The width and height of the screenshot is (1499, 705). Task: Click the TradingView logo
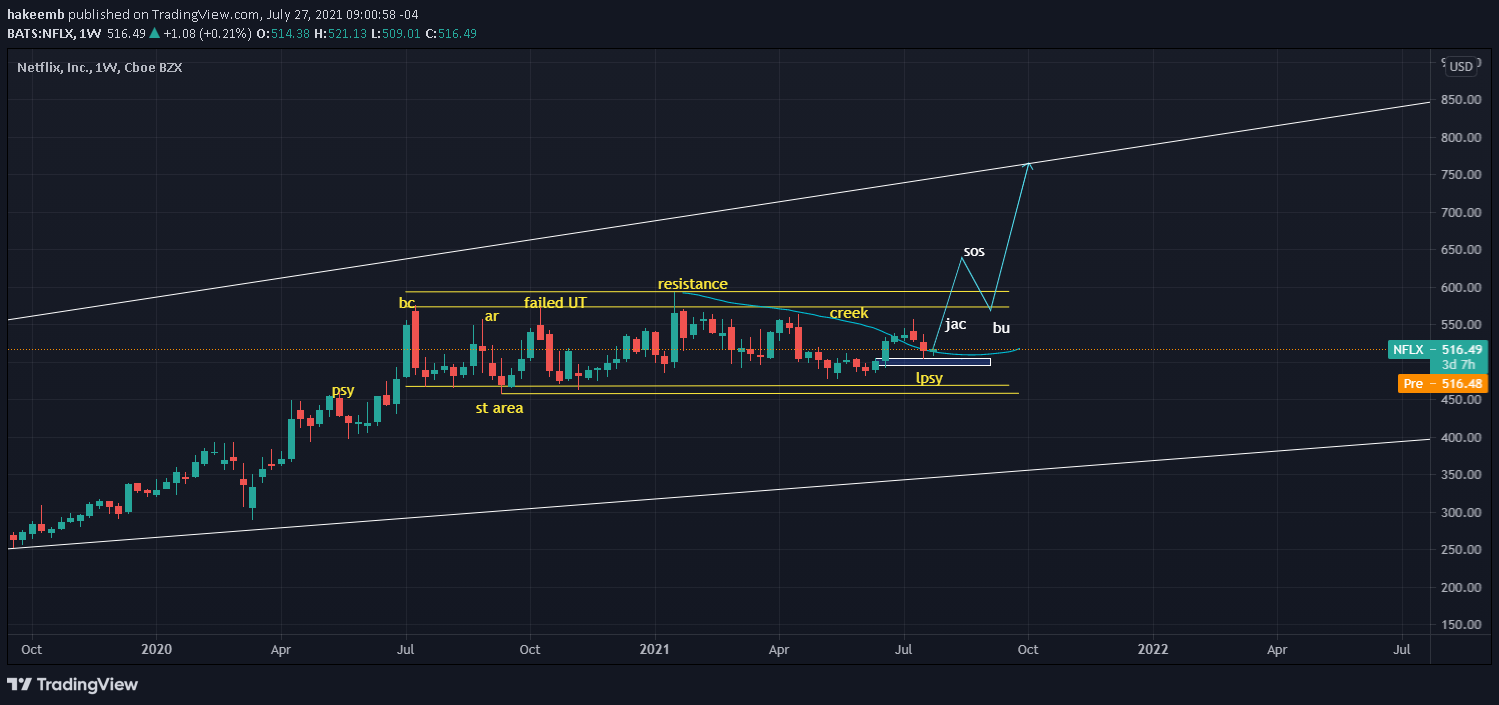[72, 685]
